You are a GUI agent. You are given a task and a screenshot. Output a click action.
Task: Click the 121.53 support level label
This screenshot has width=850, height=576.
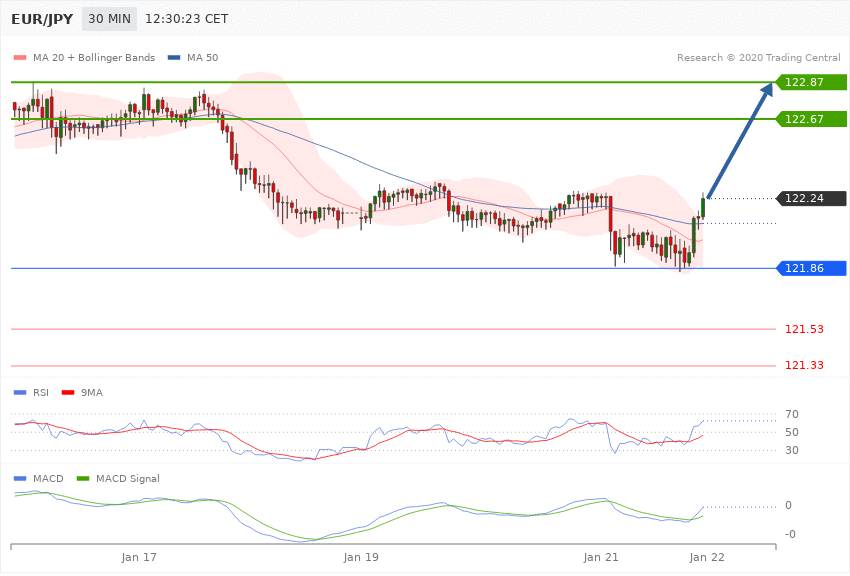coord(804,329)
